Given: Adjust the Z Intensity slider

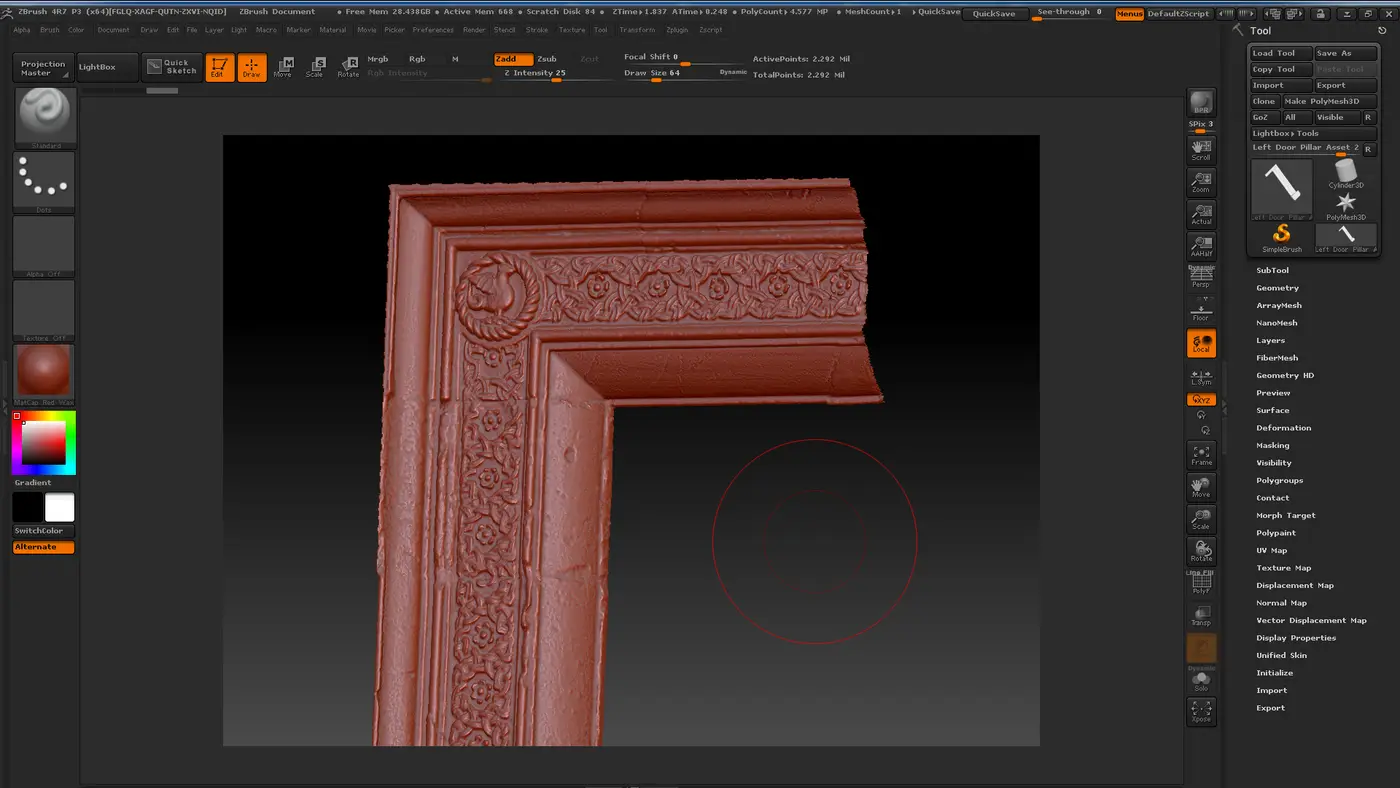Looking at the screenshot, I should coord(535,74).
